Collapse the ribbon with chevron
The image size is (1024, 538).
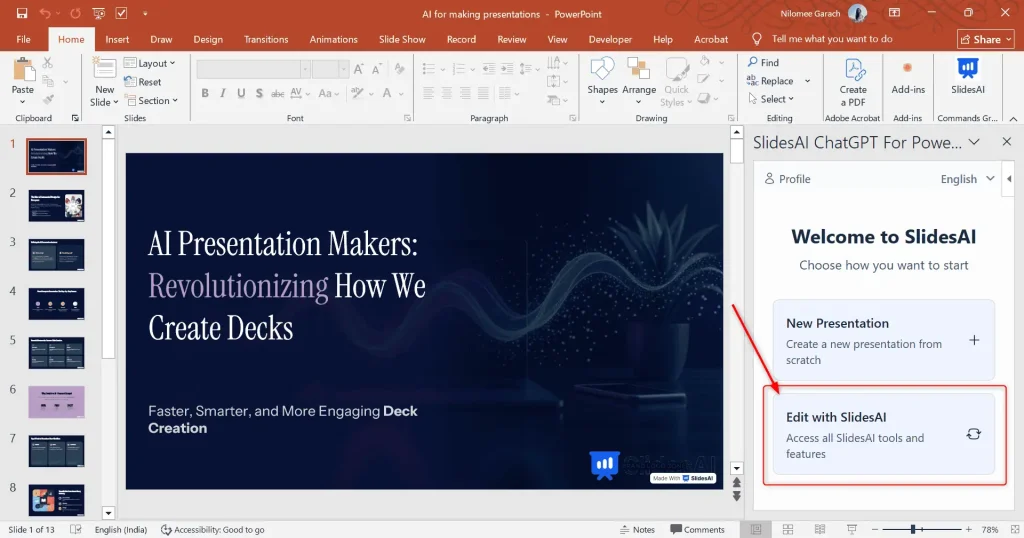click(1013, 119)
